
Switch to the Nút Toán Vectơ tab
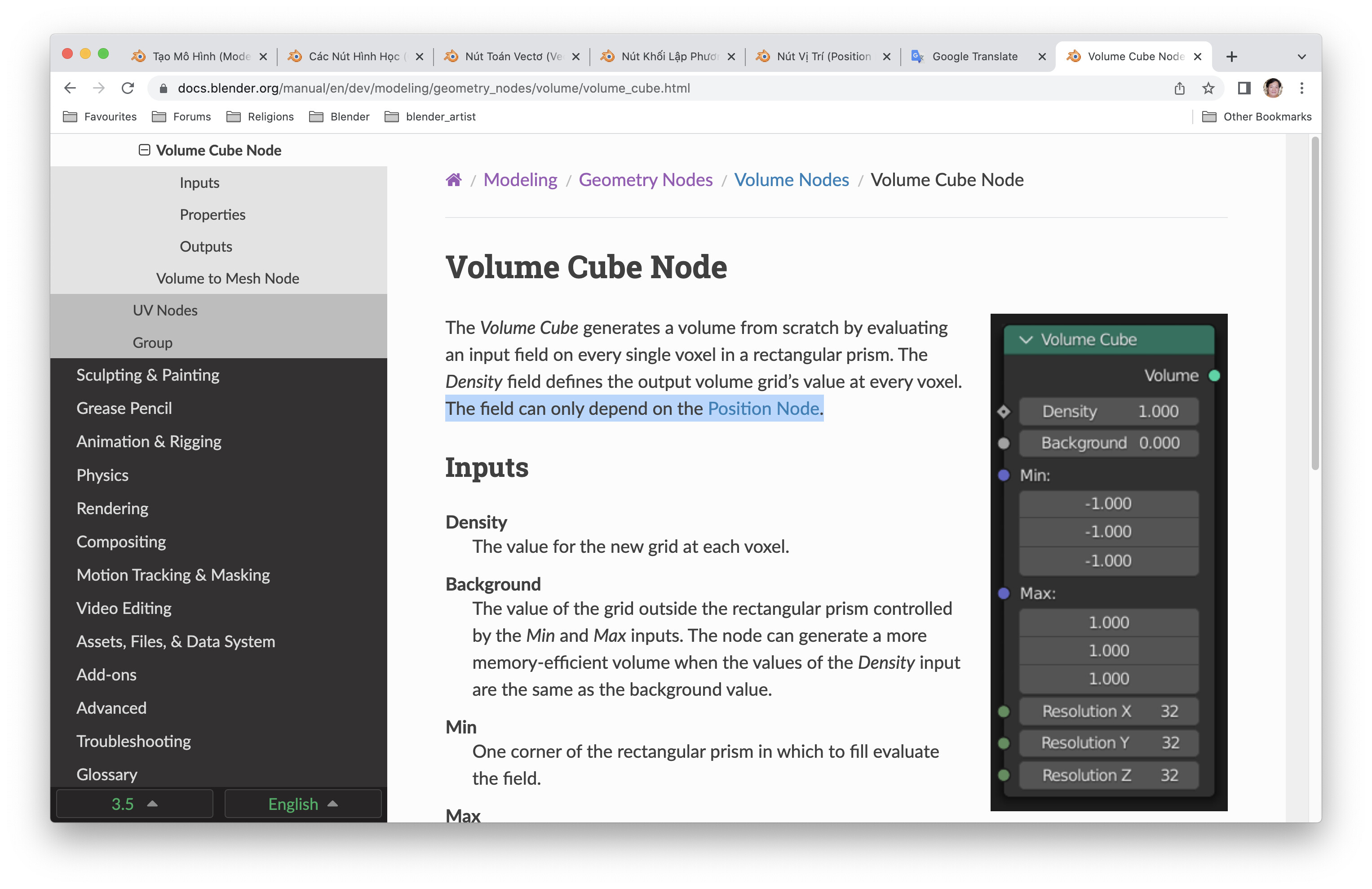tap(511, 57)
